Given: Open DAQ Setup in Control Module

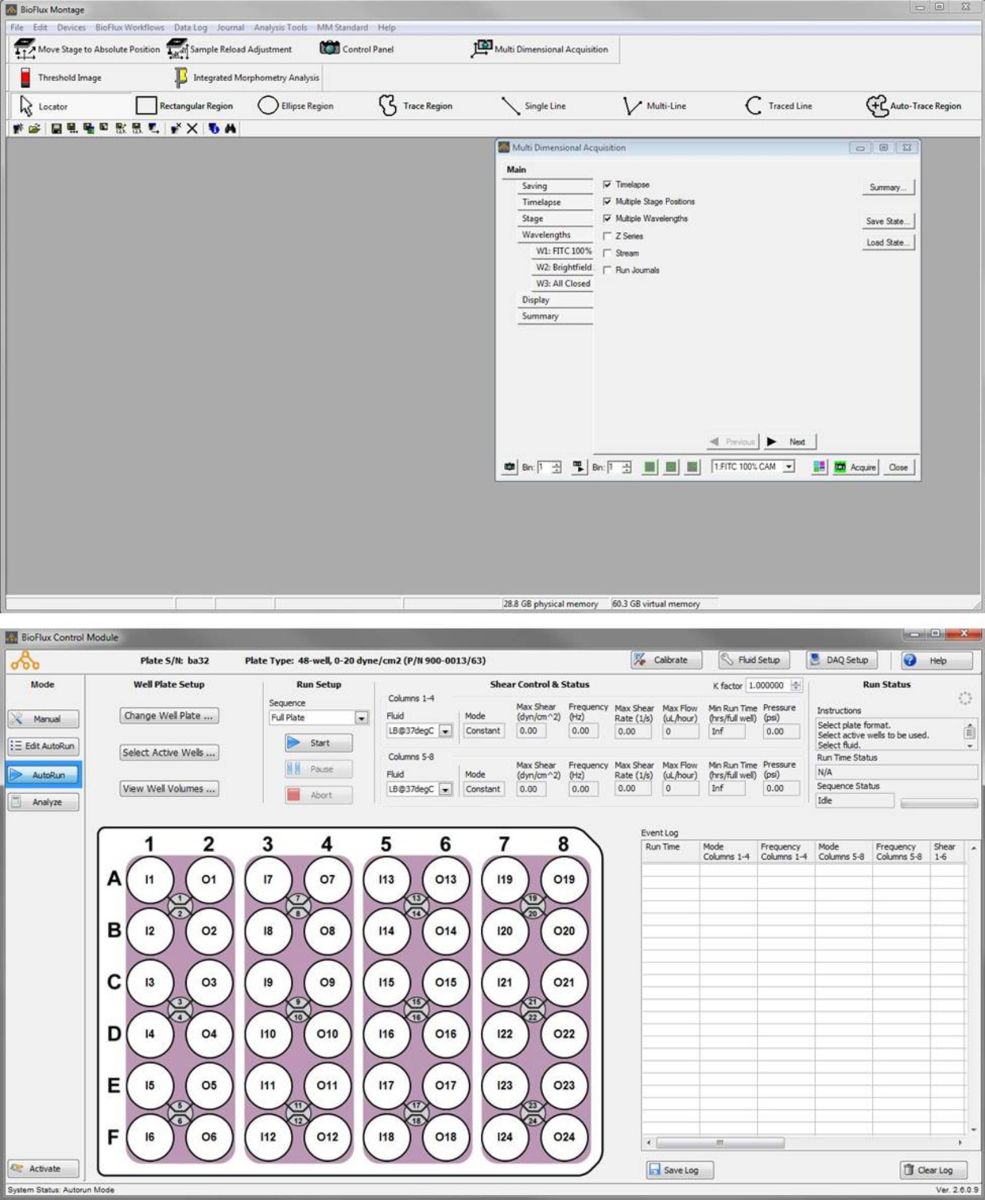Looking at the screenshot, I should (x=842, y=660).
